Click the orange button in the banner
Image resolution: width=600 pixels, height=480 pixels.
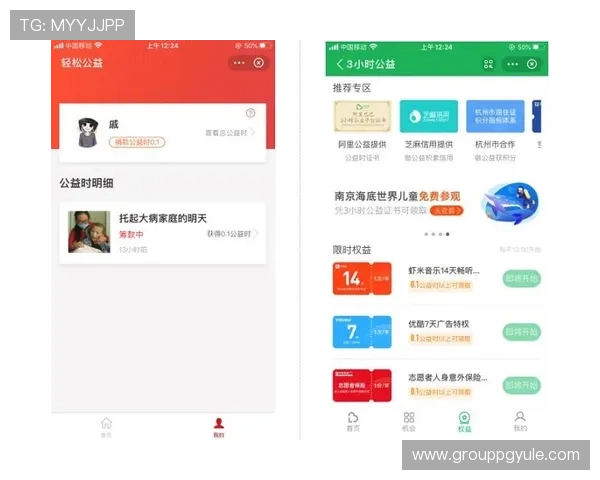click(447, 211)
